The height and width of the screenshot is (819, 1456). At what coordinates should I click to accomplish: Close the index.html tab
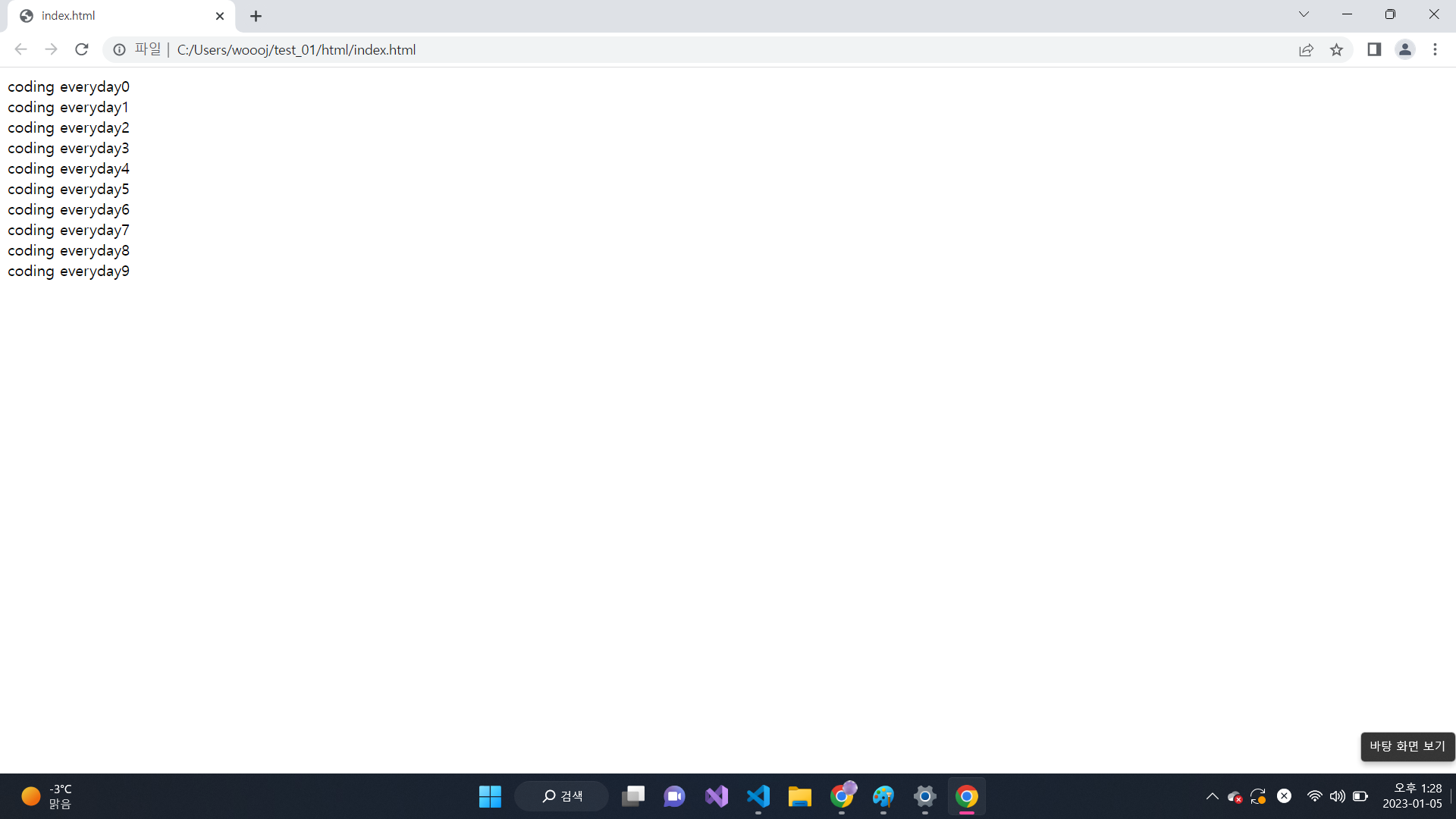220,16
